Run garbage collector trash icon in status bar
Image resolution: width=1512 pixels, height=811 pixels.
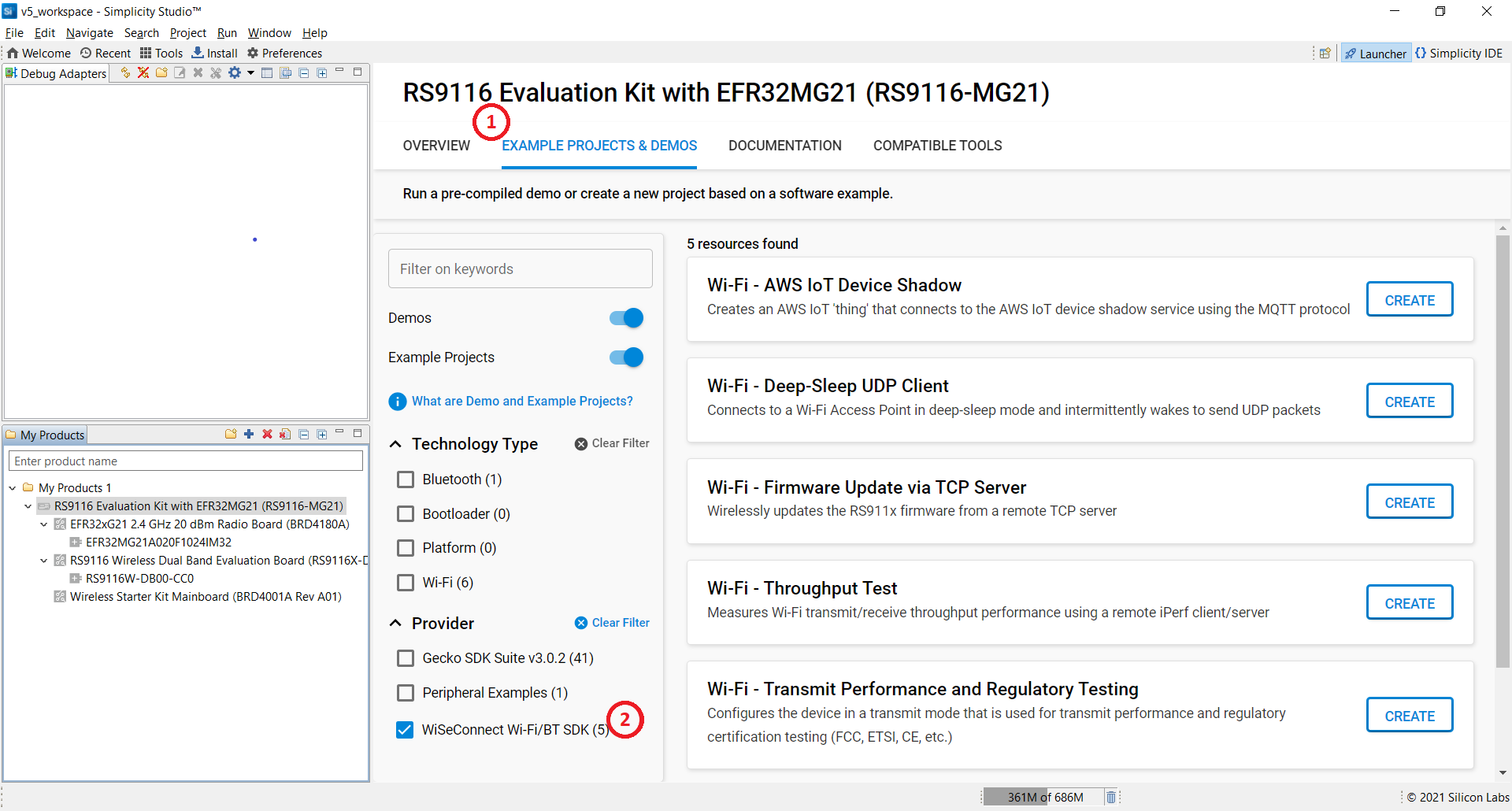pos(1110,797)
